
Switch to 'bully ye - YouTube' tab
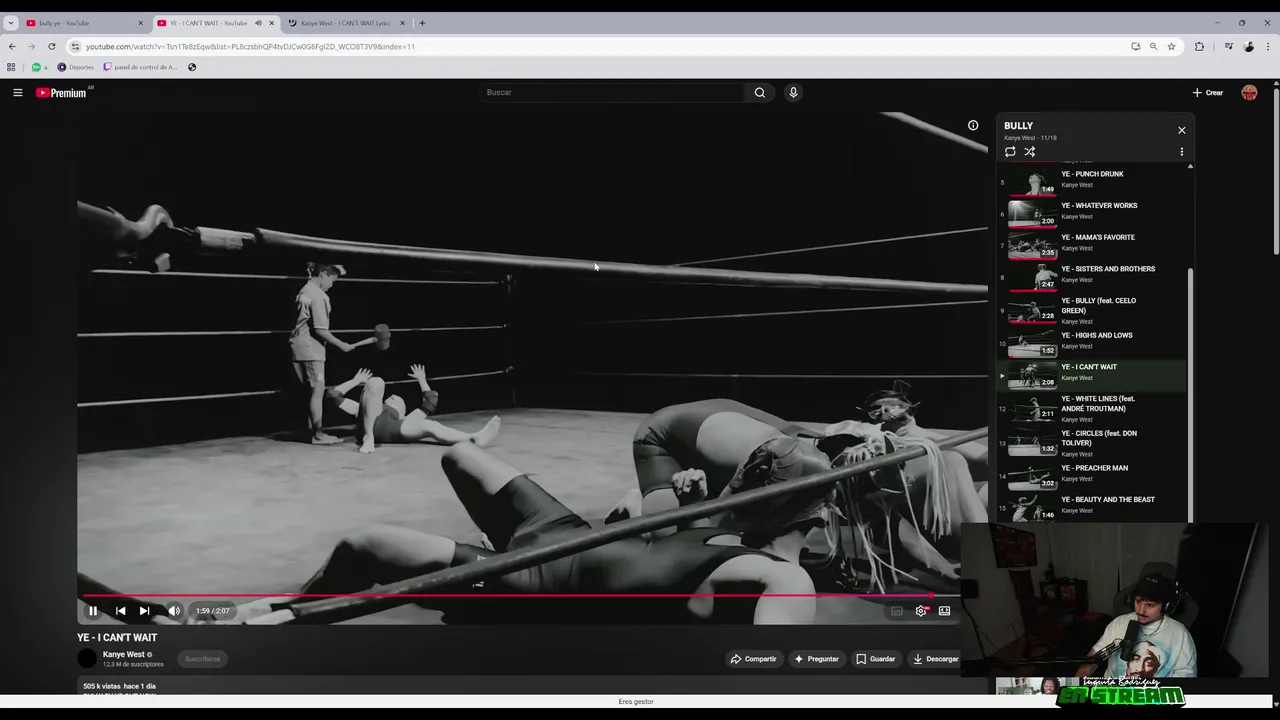(84, 23)
